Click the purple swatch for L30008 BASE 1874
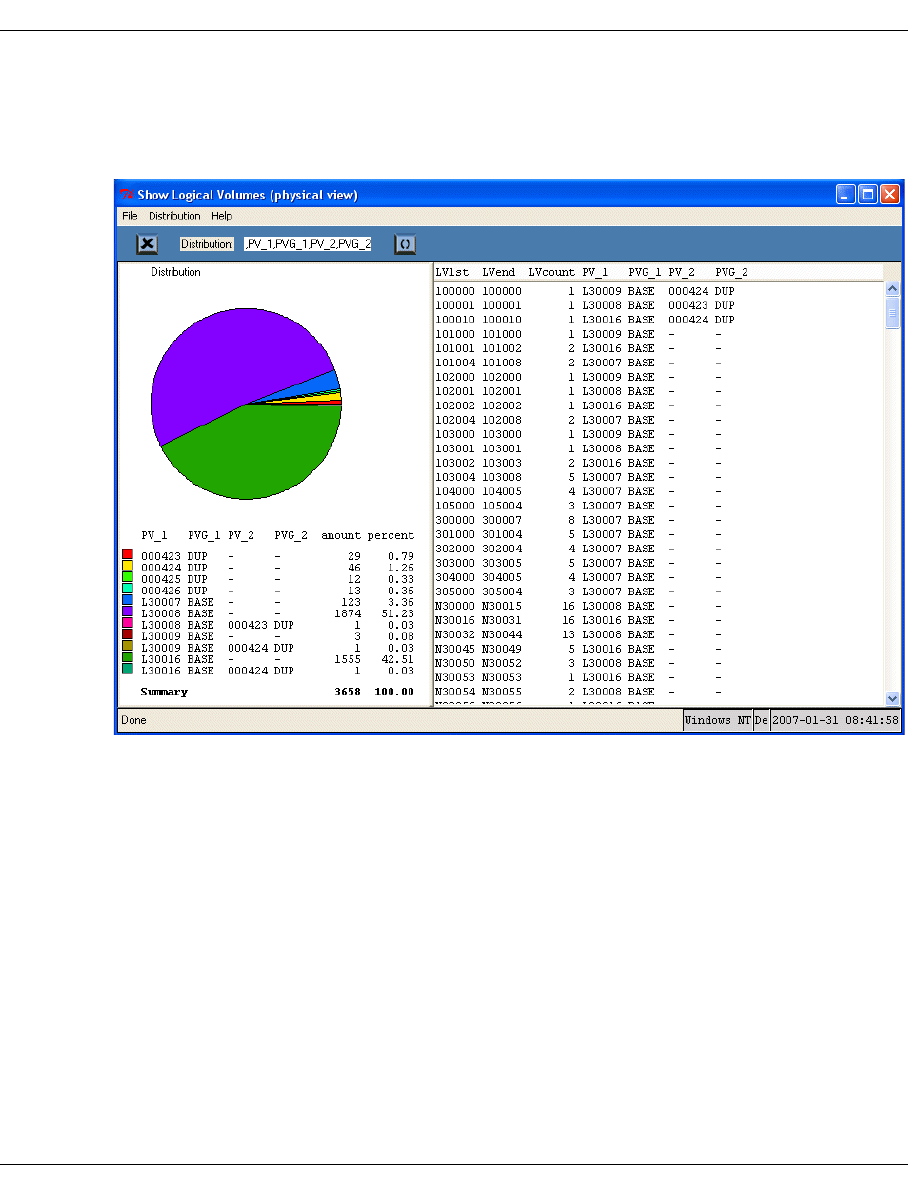The height and width of the screenshot is (1196, 908). [127, 612]
